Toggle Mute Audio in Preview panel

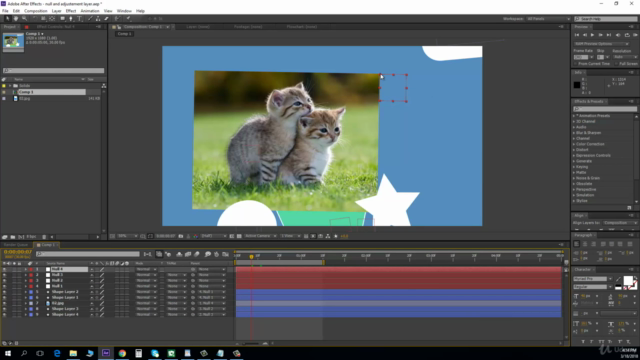pos(618,35)
